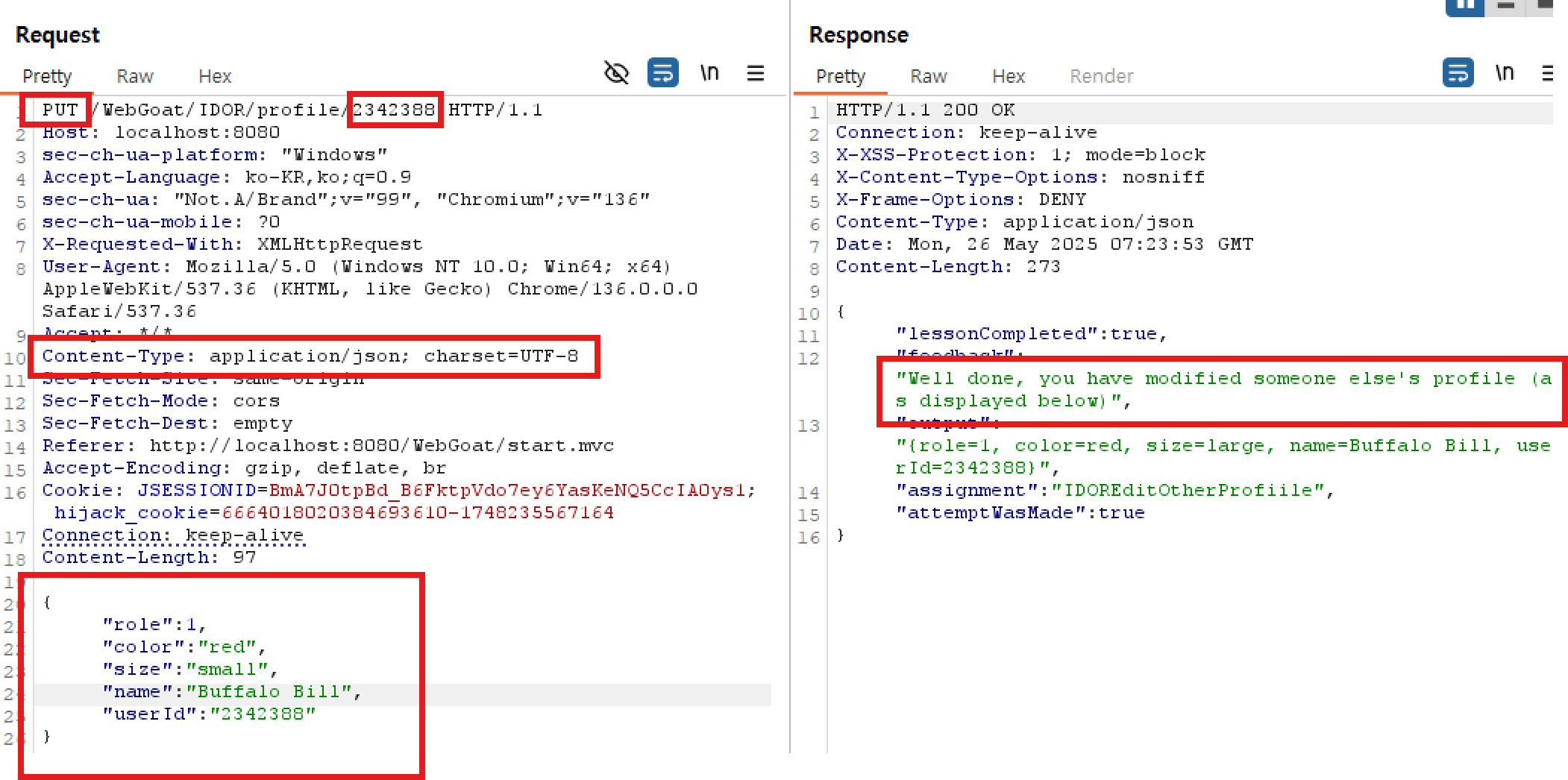Click the X-Frame-Options: DENY header
The image size is (1568, 780).
pyautogui.click(x=961, y=199)
